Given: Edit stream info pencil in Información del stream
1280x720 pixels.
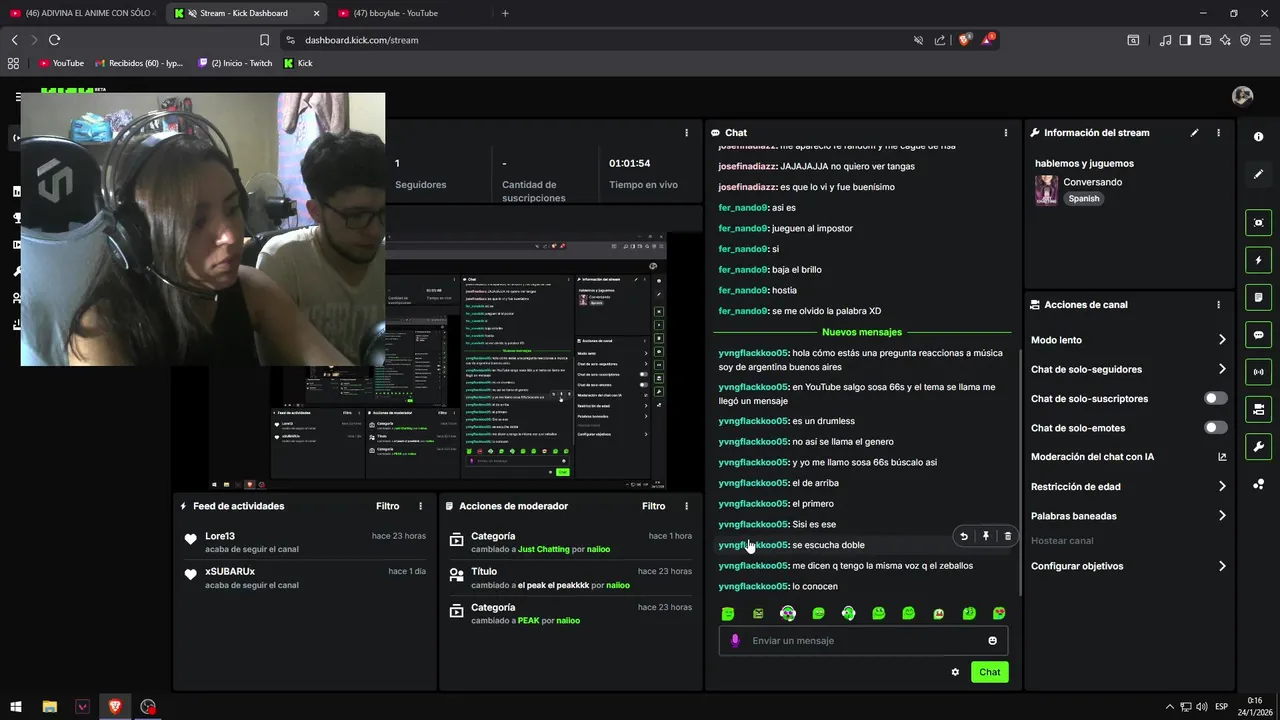Looking at the screenshot, I should [1194, 132].
